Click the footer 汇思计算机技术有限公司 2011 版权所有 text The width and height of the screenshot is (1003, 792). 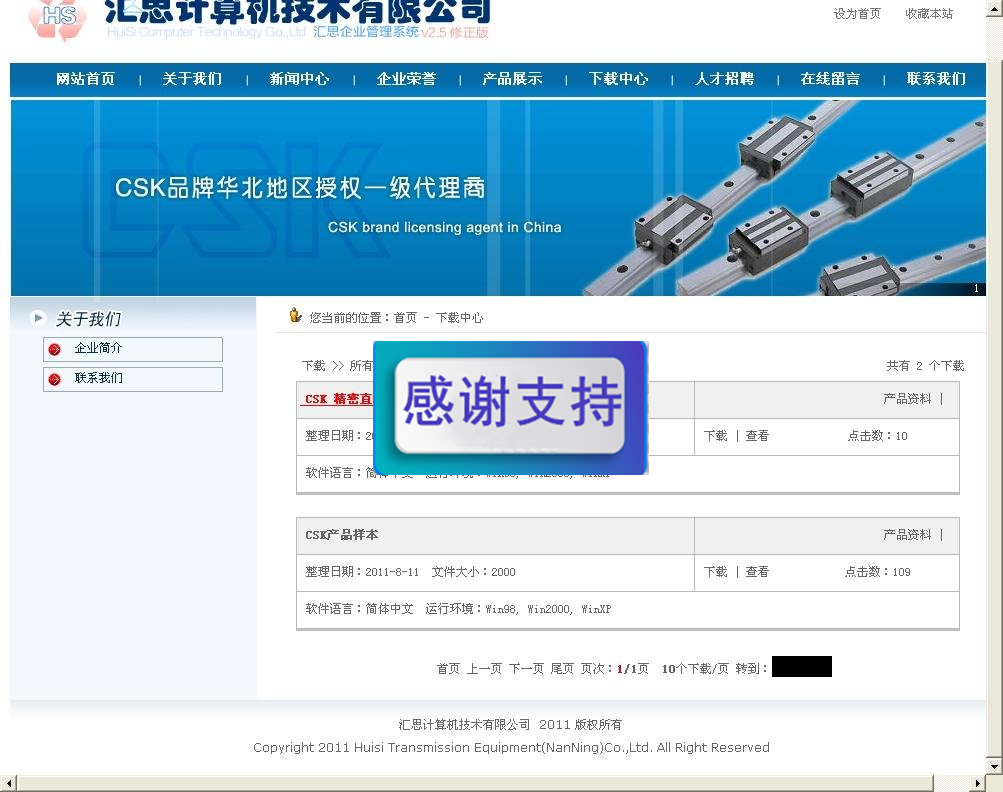pos(510,725)
